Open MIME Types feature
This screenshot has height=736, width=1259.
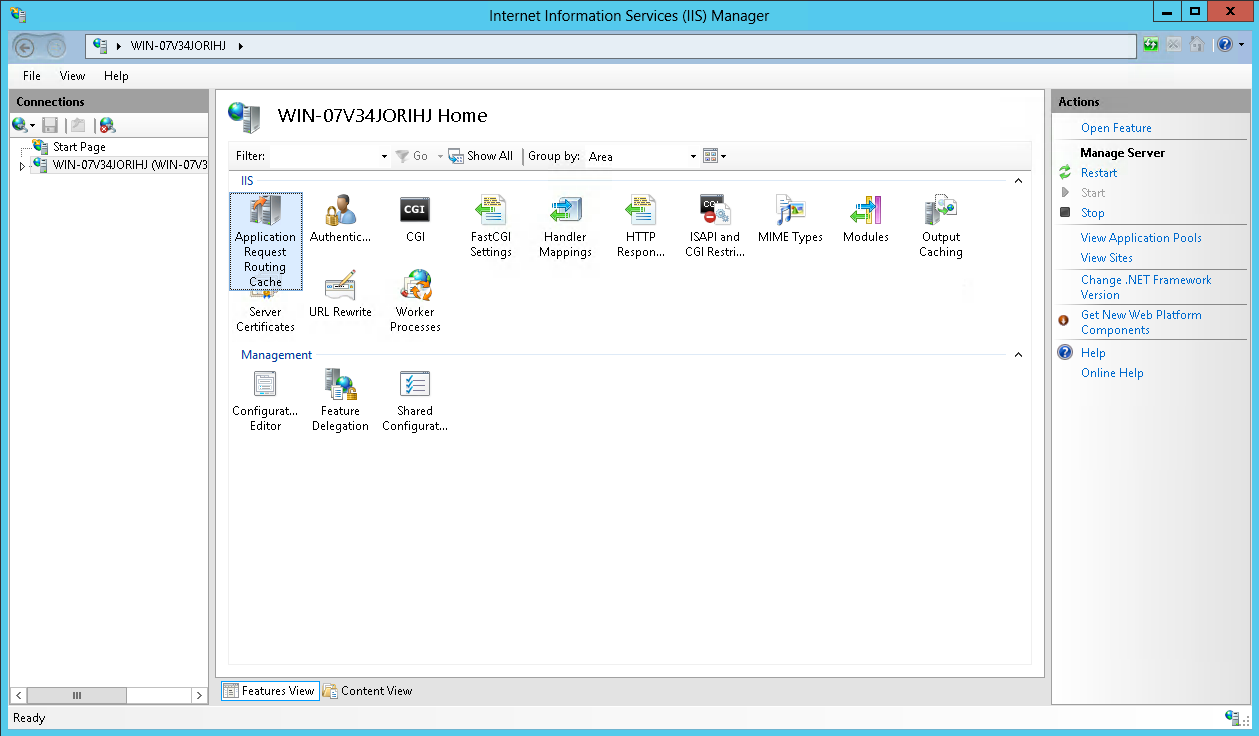coord(790,220)
